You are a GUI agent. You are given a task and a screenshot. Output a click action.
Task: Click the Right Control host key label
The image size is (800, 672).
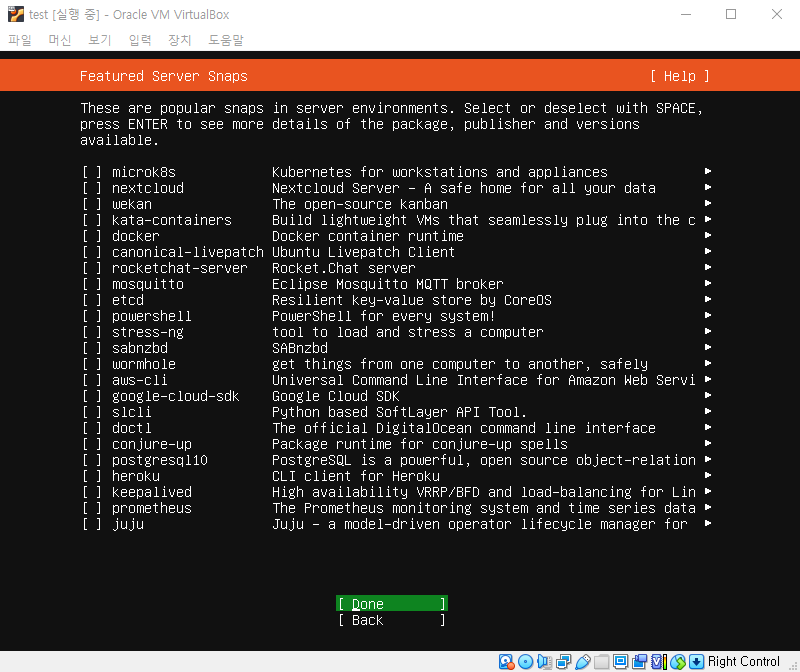click(x=743, y=662)
